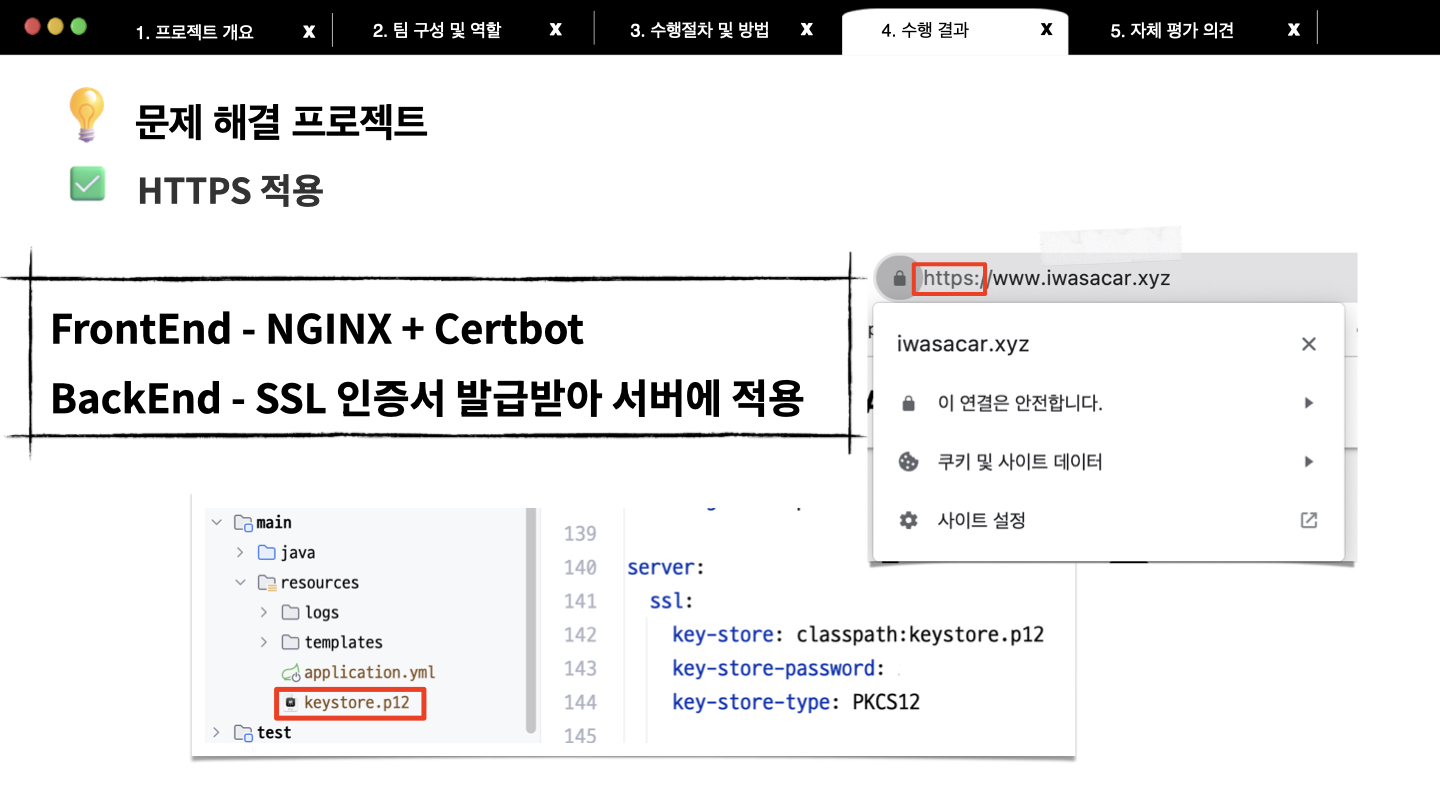Click the padlock icon in address bar
The width and height of the screenshot is (1440, 810).
click(x=898, y=278)
